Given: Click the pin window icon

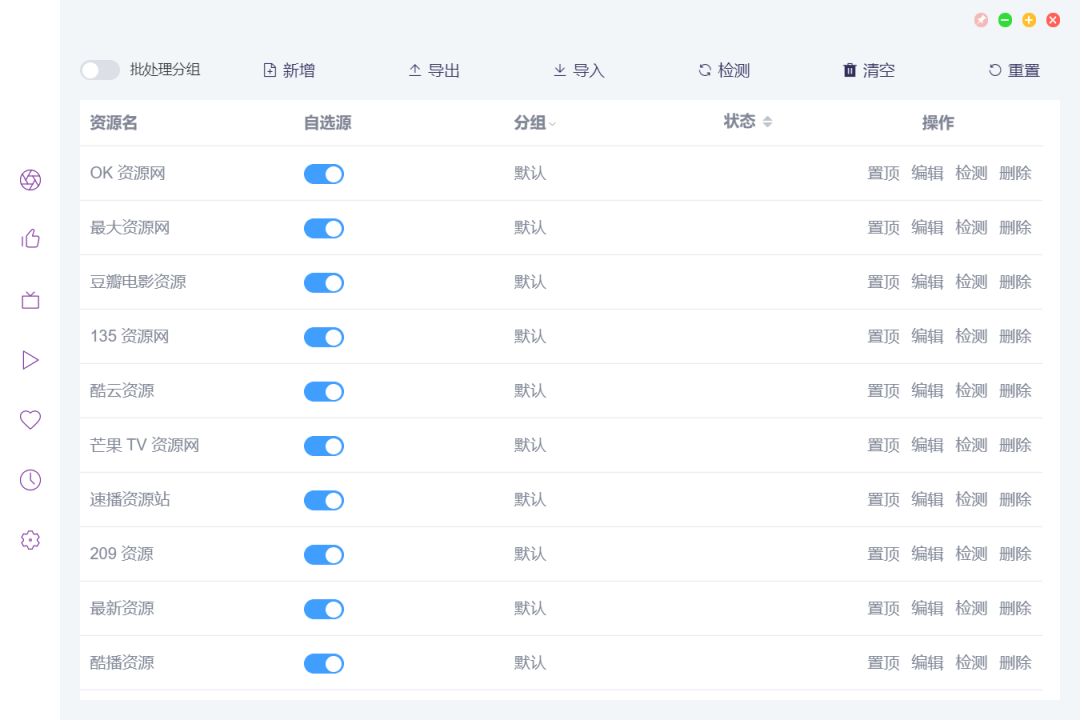Looking at the screenshot, I should coord(981,20).
